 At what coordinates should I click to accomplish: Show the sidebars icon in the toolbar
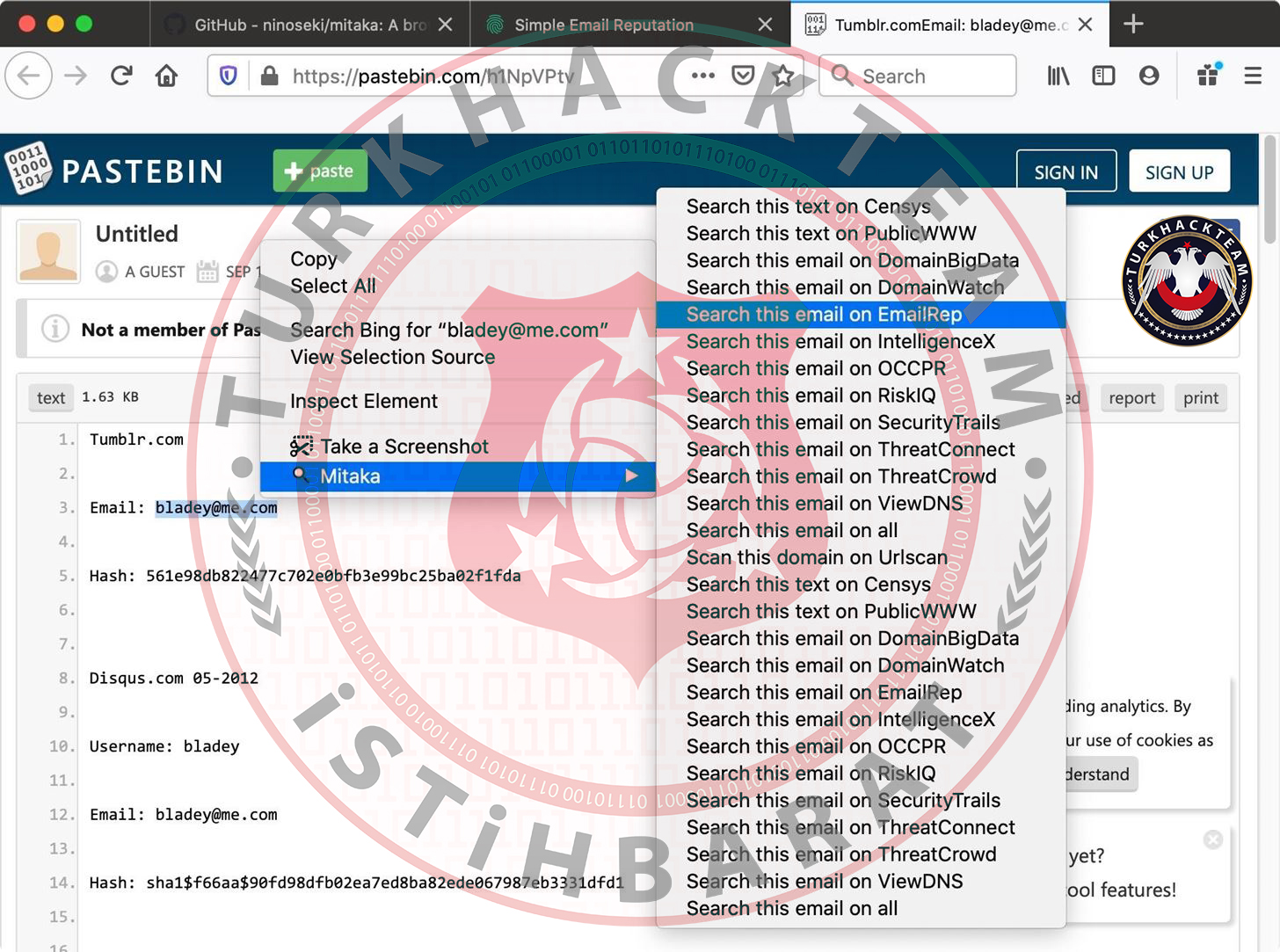[1103, 76]
